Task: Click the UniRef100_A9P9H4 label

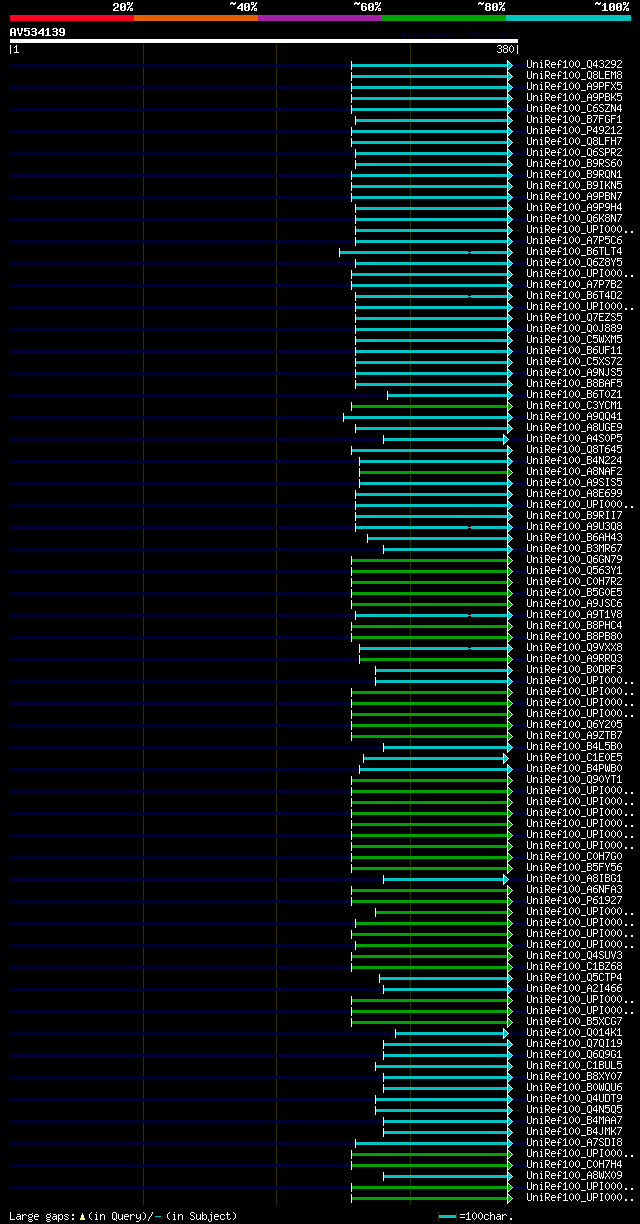Action: pos(574,207)
